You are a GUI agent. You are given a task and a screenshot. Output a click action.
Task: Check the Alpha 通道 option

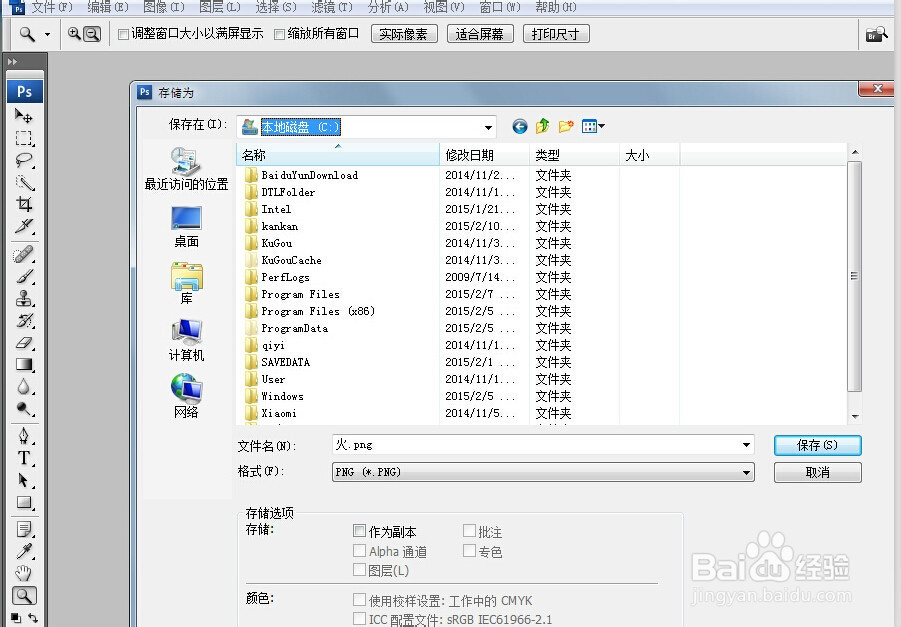(x=358, y=550)
